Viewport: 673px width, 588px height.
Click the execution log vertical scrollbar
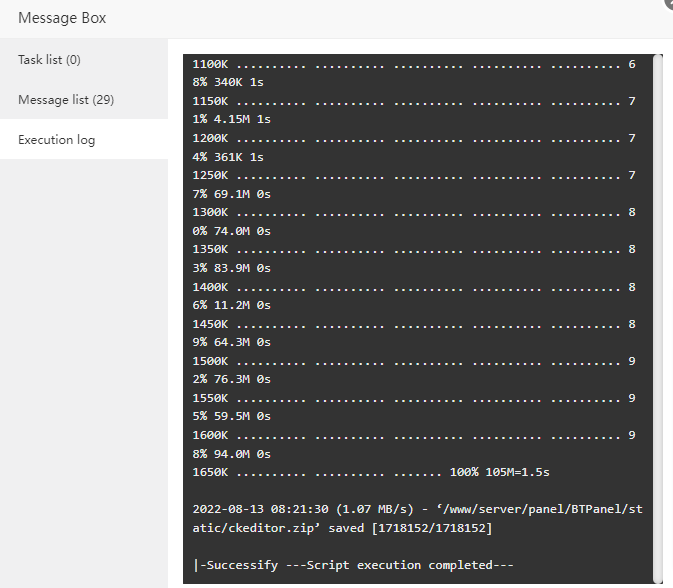657,300
